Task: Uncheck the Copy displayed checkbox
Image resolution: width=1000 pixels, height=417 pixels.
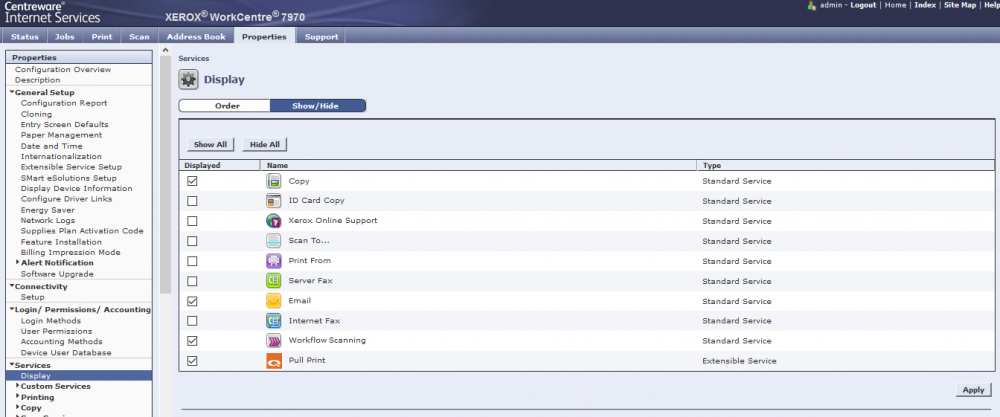Action: click(192, 181)
